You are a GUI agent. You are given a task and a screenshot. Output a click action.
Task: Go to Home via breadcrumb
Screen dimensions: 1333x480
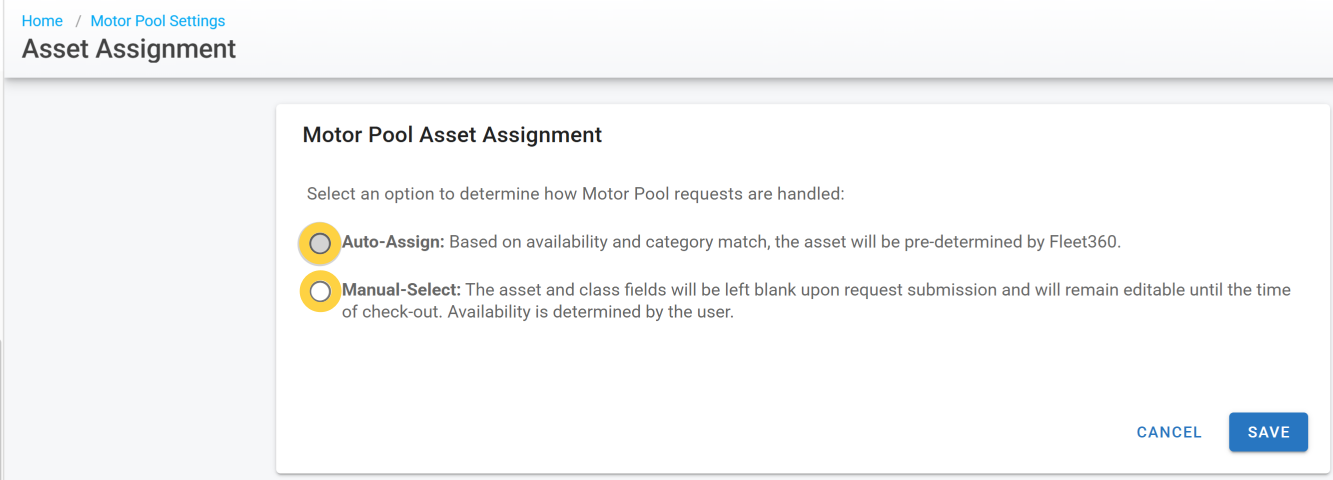[x=42, y=21]
